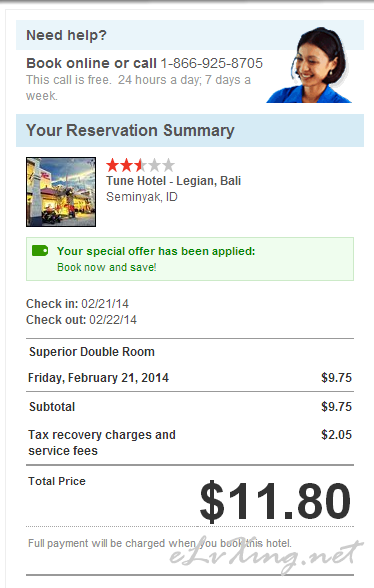374x588 pixels.
Task: Click the special offer applied banner
Action: coord(190,259)
